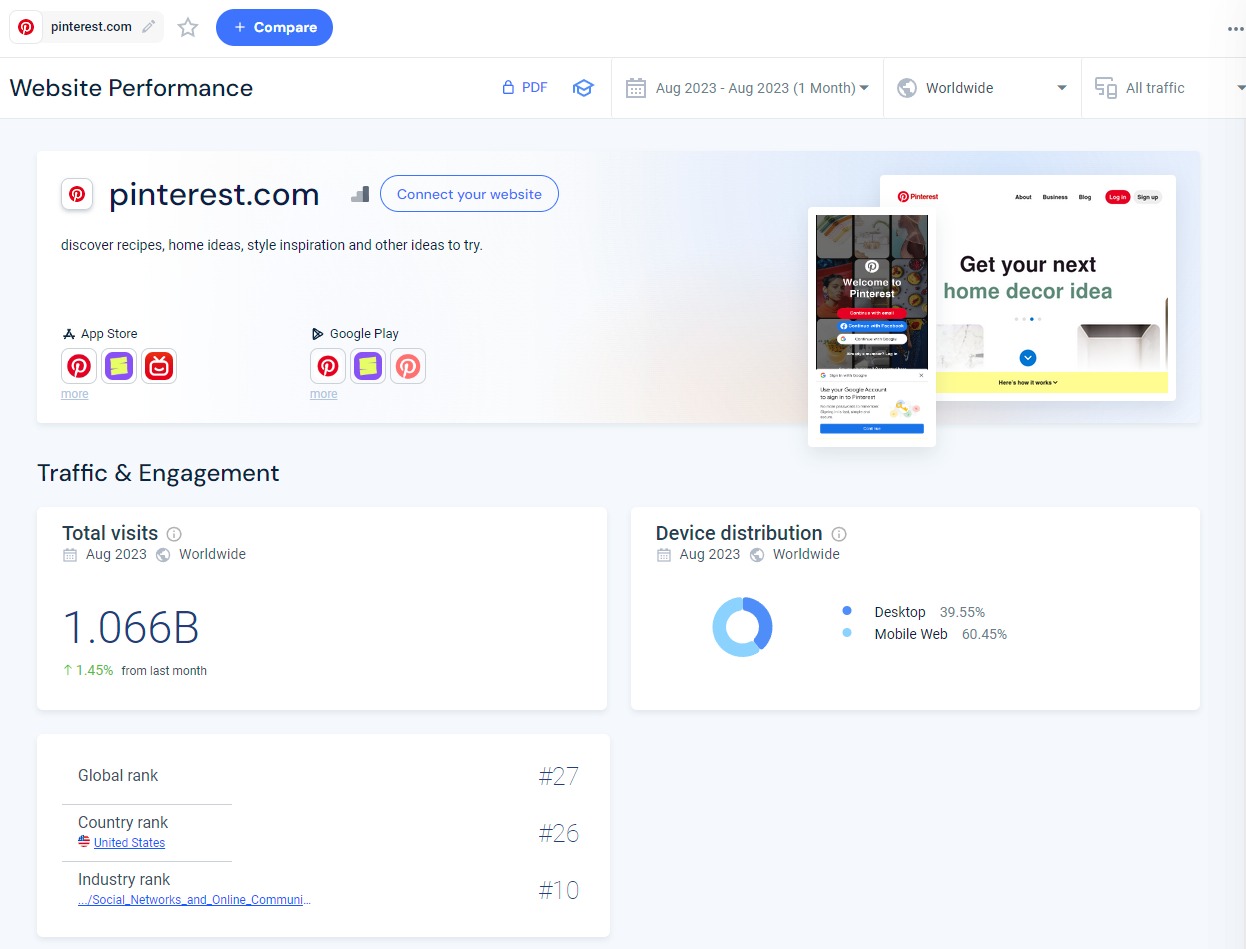
Task: Click the Pinterest logo beside the page title
Action: pos(77,194)
